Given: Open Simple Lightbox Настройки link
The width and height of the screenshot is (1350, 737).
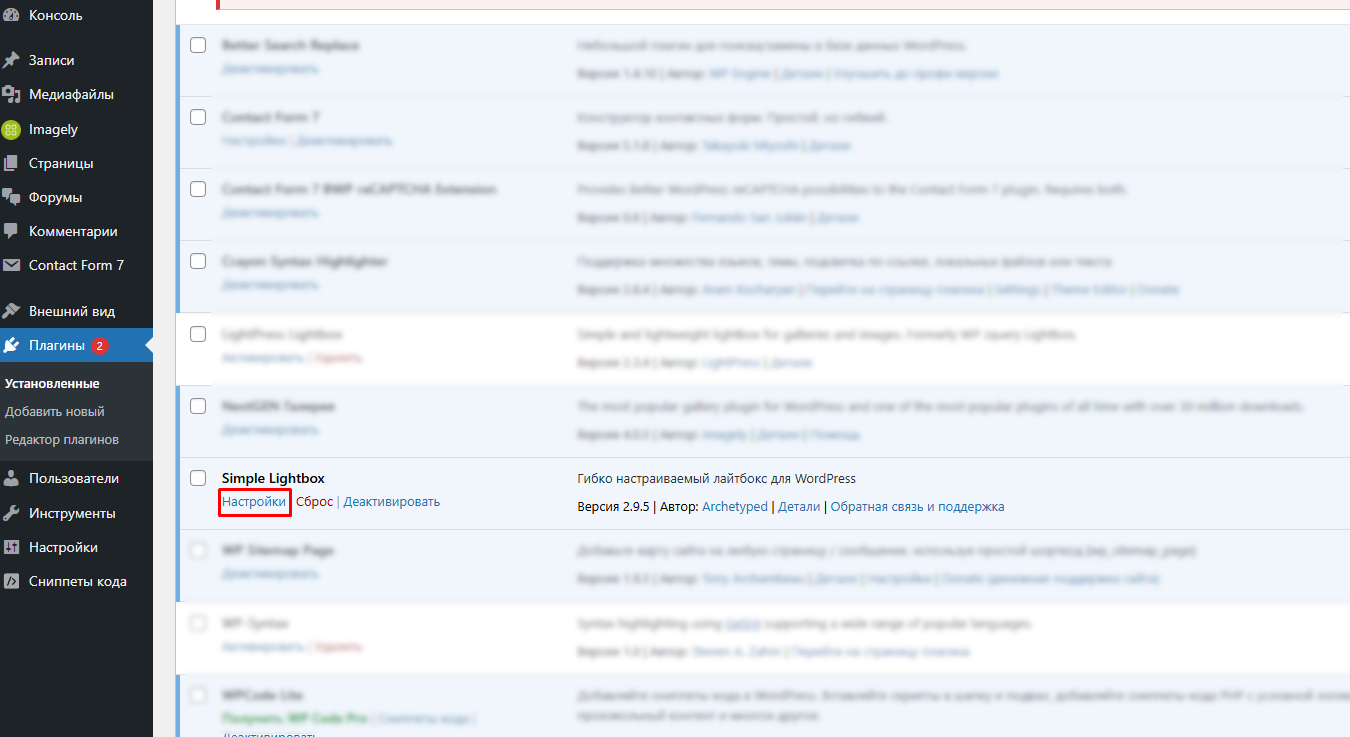Looking at the screenshot, I should (x=254, y=501).
